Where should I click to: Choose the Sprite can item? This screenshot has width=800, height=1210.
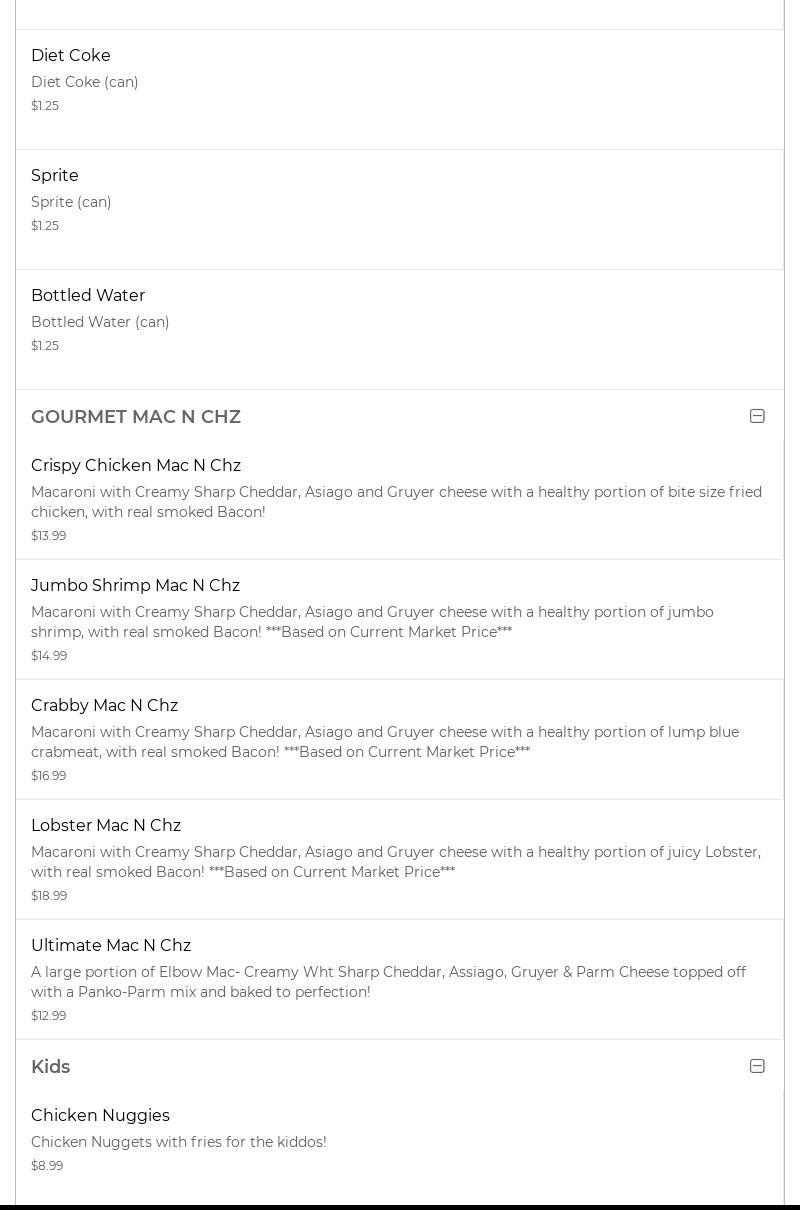(x=55, y=176)
